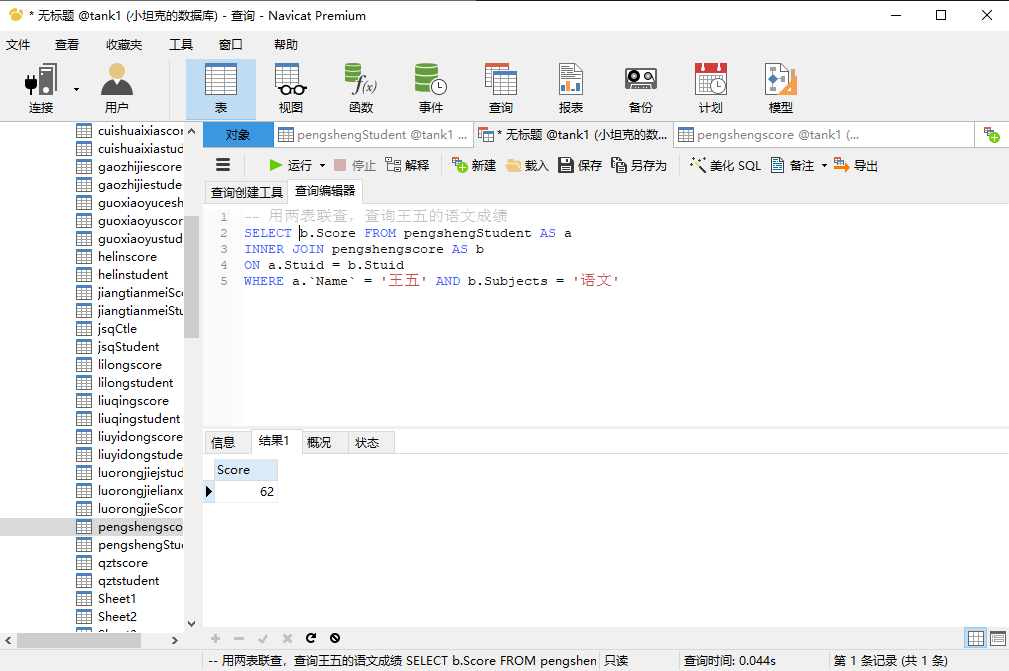Switch to the 对象 tab
This screenshot has height=671, width=1009.
point(238,134)
